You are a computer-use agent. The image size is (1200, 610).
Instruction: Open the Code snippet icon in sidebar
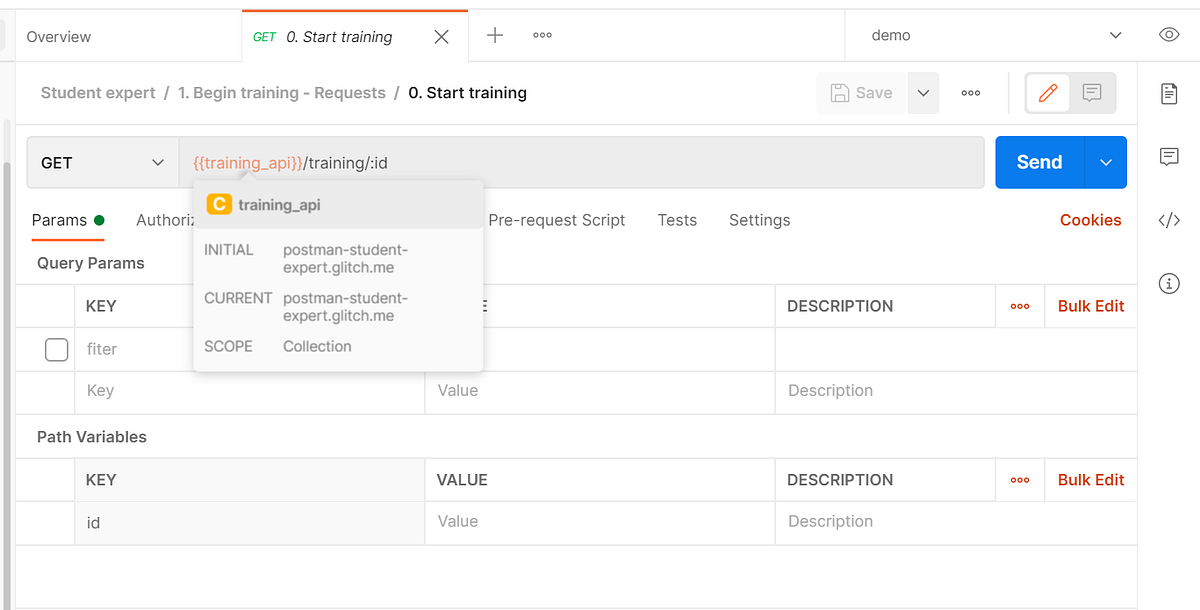click(x=1169, y=221)
